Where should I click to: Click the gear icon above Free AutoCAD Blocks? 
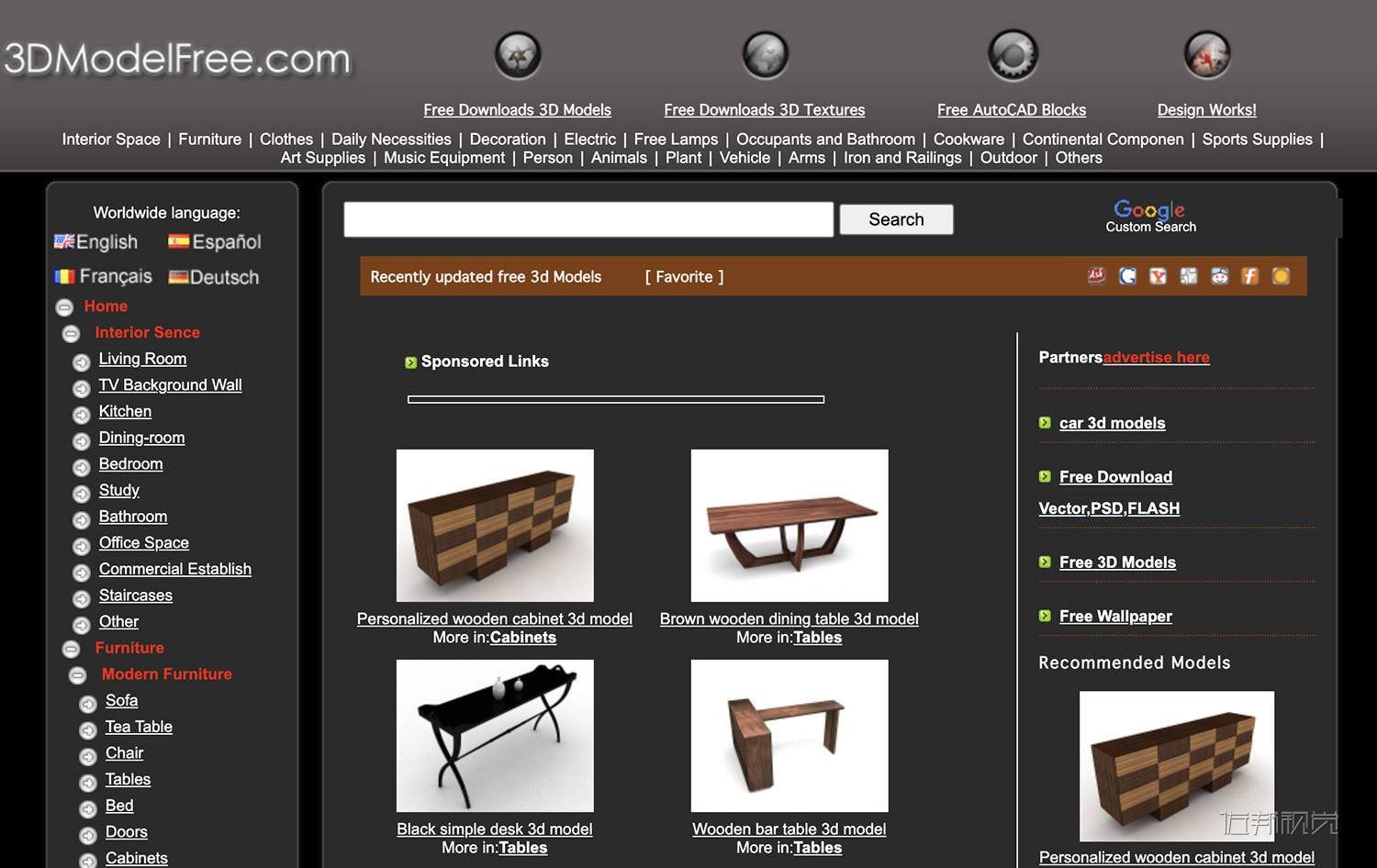click(1012, 55)
